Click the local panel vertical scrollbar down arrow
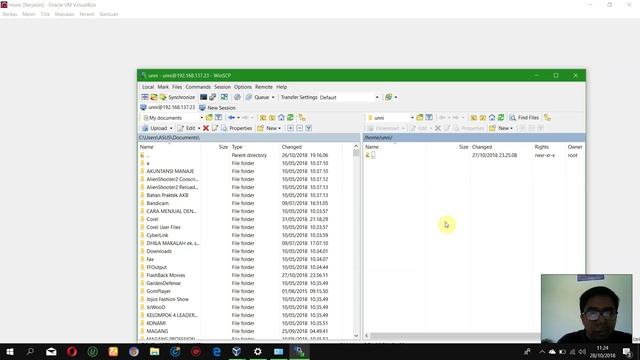 356,336
